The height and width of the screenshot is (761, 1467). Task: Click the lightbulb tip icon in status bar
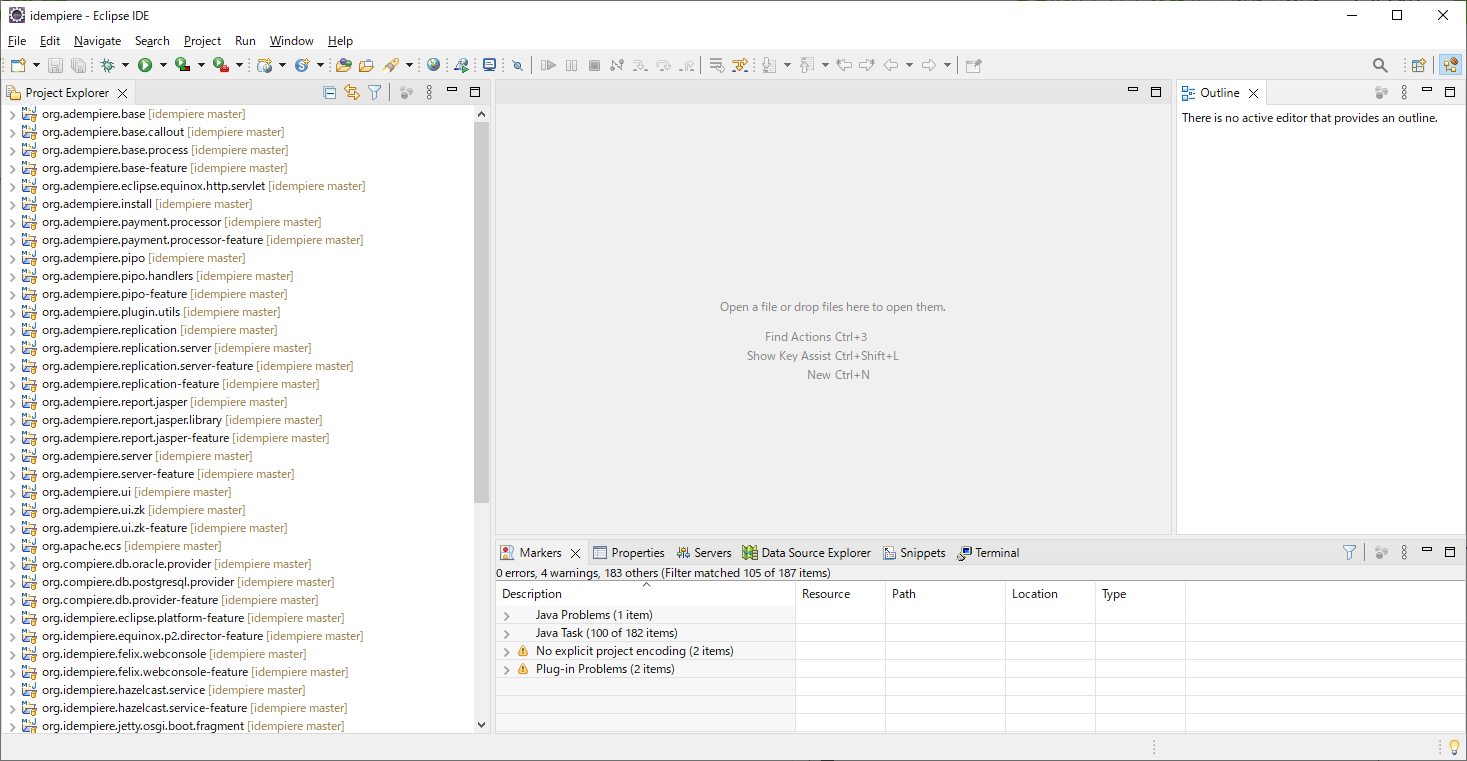tap(1454, 747)
